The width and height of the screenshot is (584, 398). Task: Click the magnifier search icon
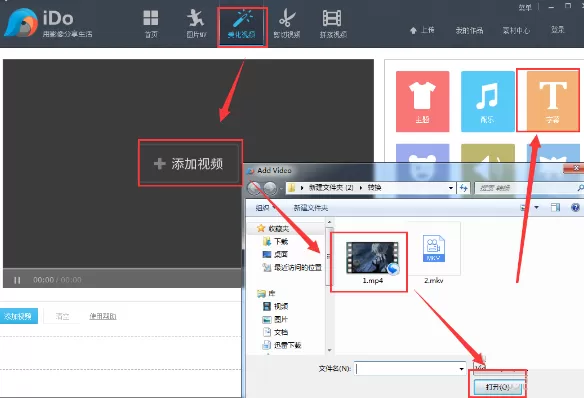pyautogui.click(x=580, y=188)
